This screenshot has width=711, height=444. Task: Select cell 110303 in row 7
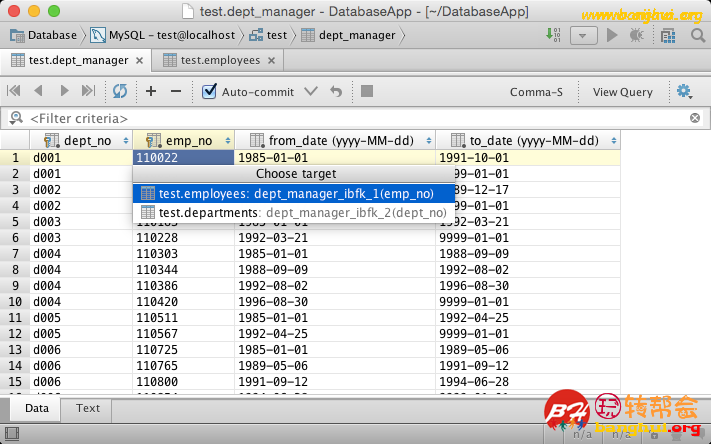pyautogui.click(x=183, y=254)
